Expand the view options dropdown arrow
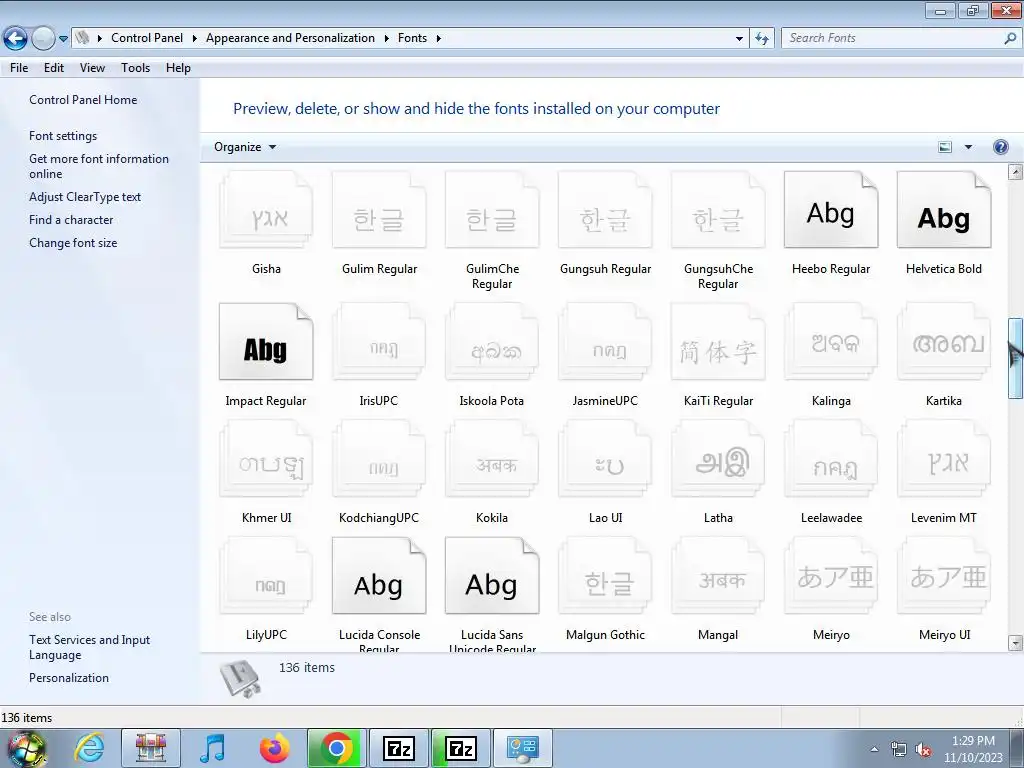 pos(968,147)
